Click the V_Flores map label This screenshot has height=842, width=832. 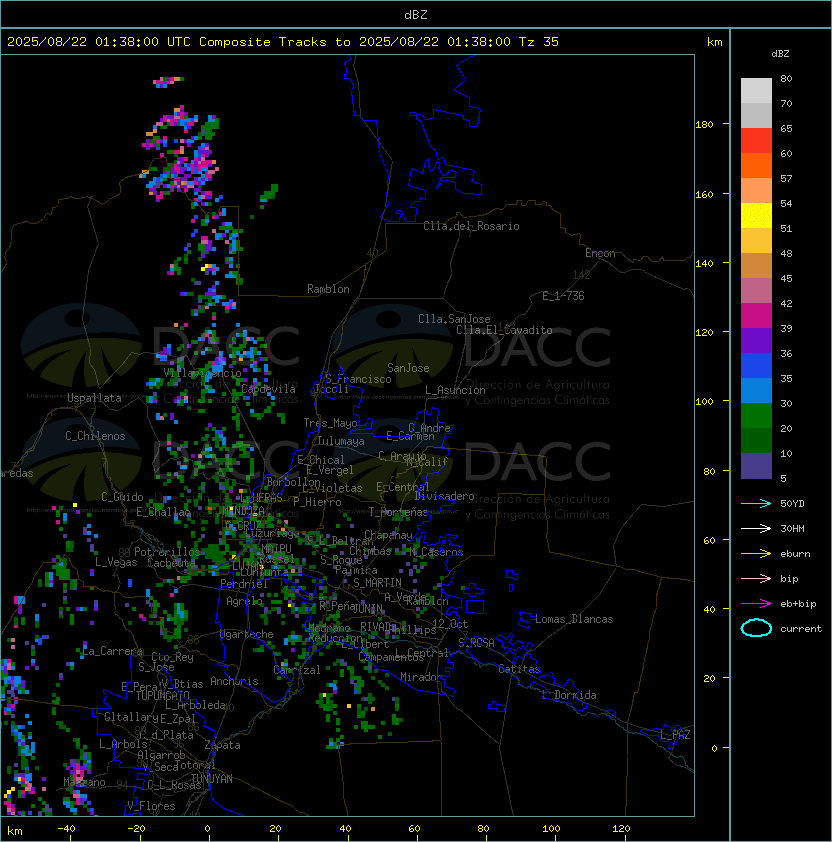[151, 806]
